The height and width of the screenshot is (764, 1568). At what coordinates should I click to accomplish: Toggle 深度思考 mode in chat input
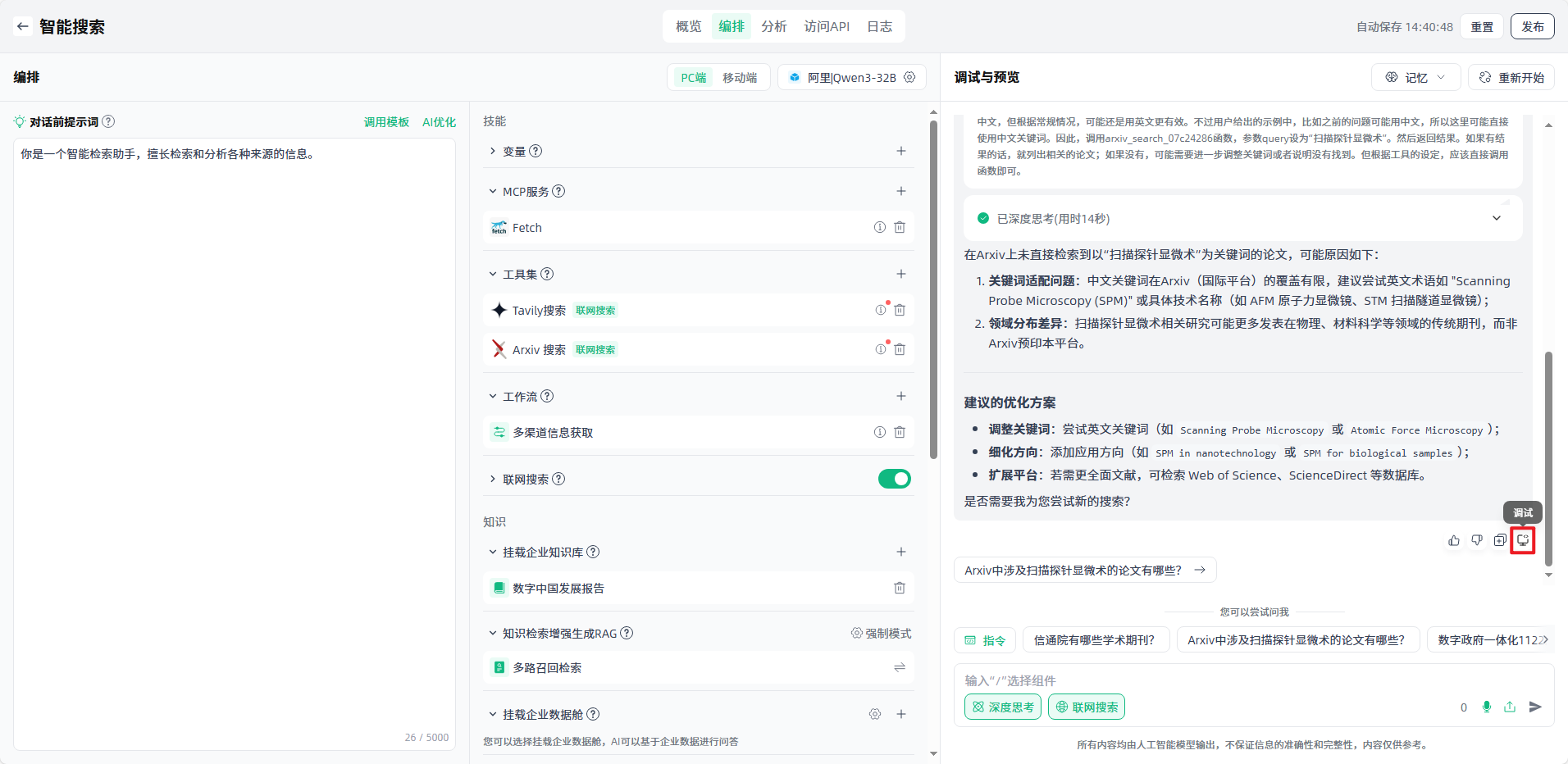point(1002,707)
